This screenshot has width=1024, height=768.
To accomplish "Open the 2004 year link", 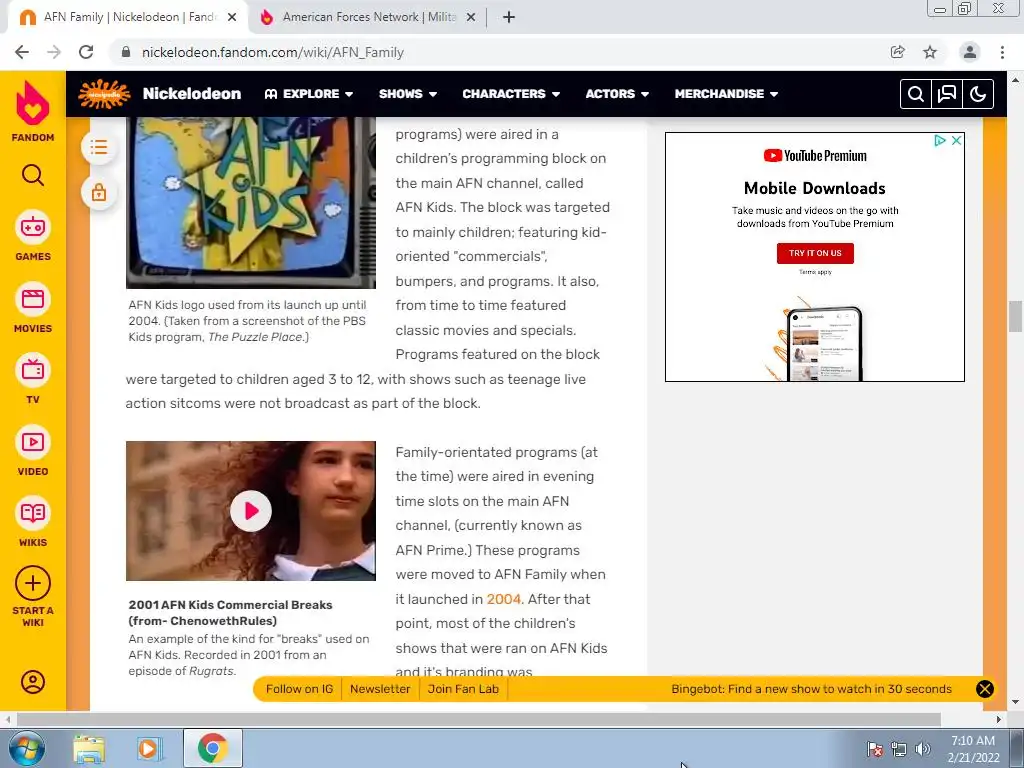I will 504,599.
